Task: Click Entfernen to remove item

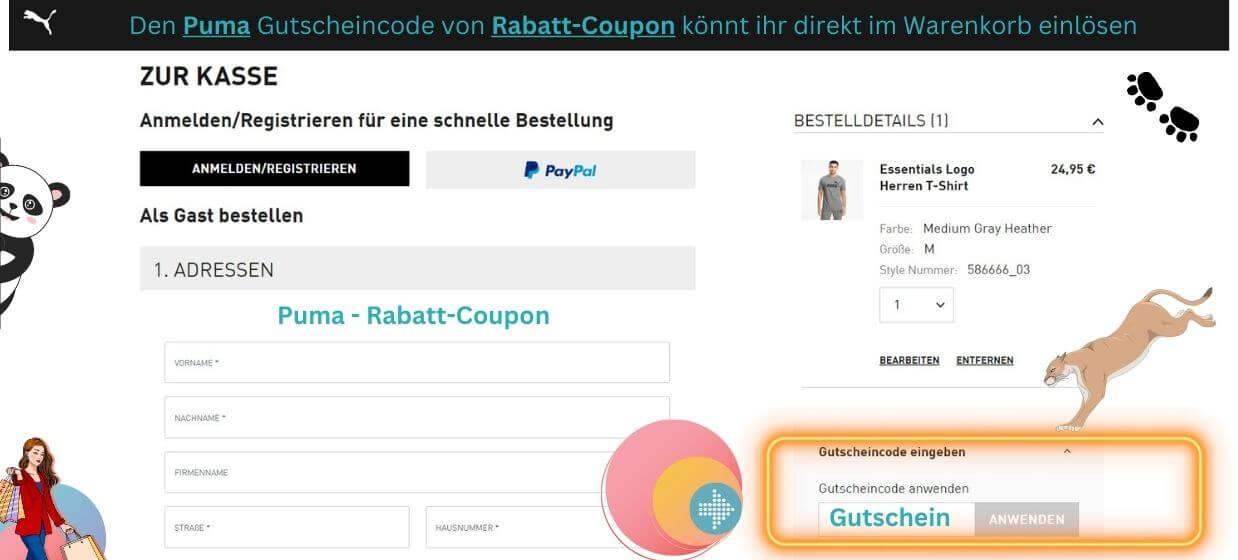Action: (x=985, y=360)
